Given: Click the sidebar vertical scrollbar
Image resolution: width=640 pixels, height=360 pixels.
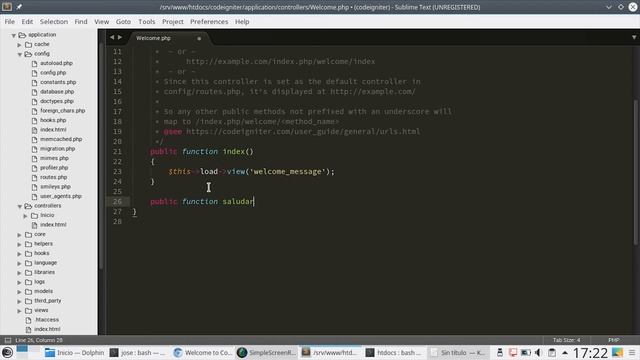Looking at the screenshot, I should click(x=101, y=155).
